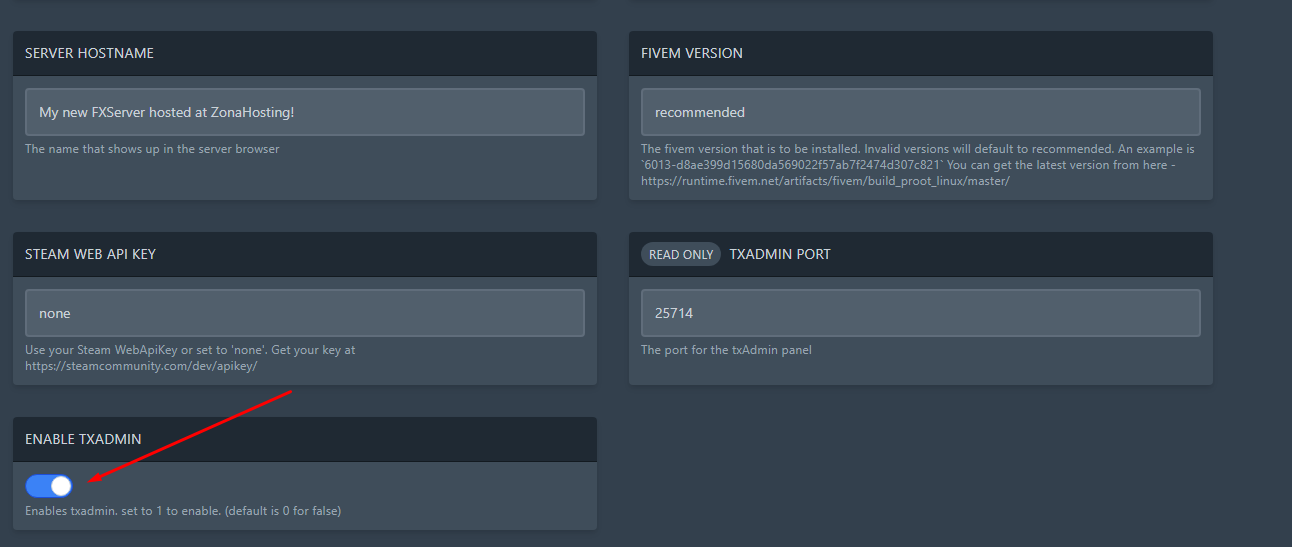This screenshot has height=547, width=1292.
Task: Click the txAdmin Port field showing 25714
Action: click(x=920, y=313)
